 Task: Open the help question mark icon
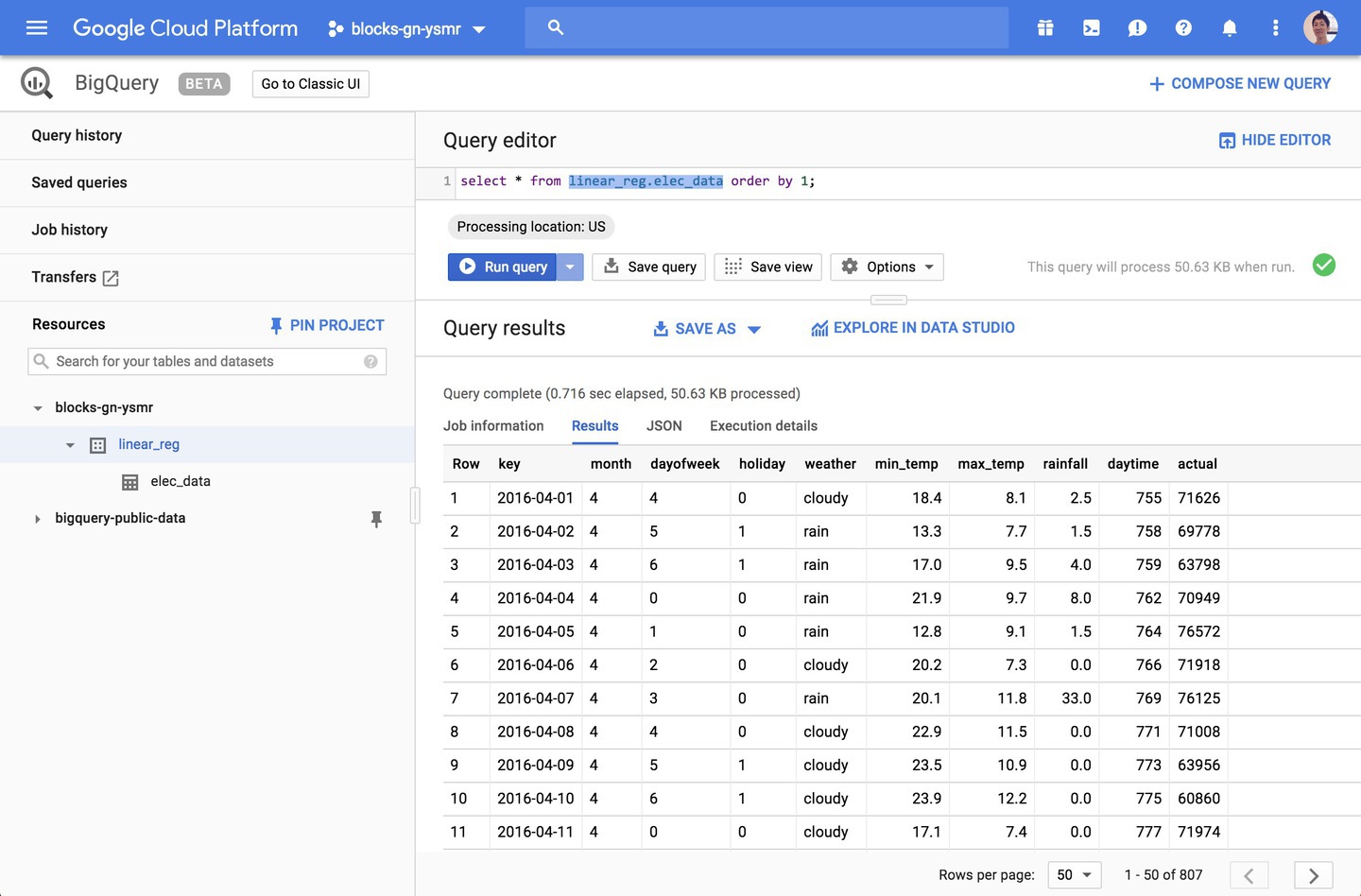click(x=1183, y=28)
